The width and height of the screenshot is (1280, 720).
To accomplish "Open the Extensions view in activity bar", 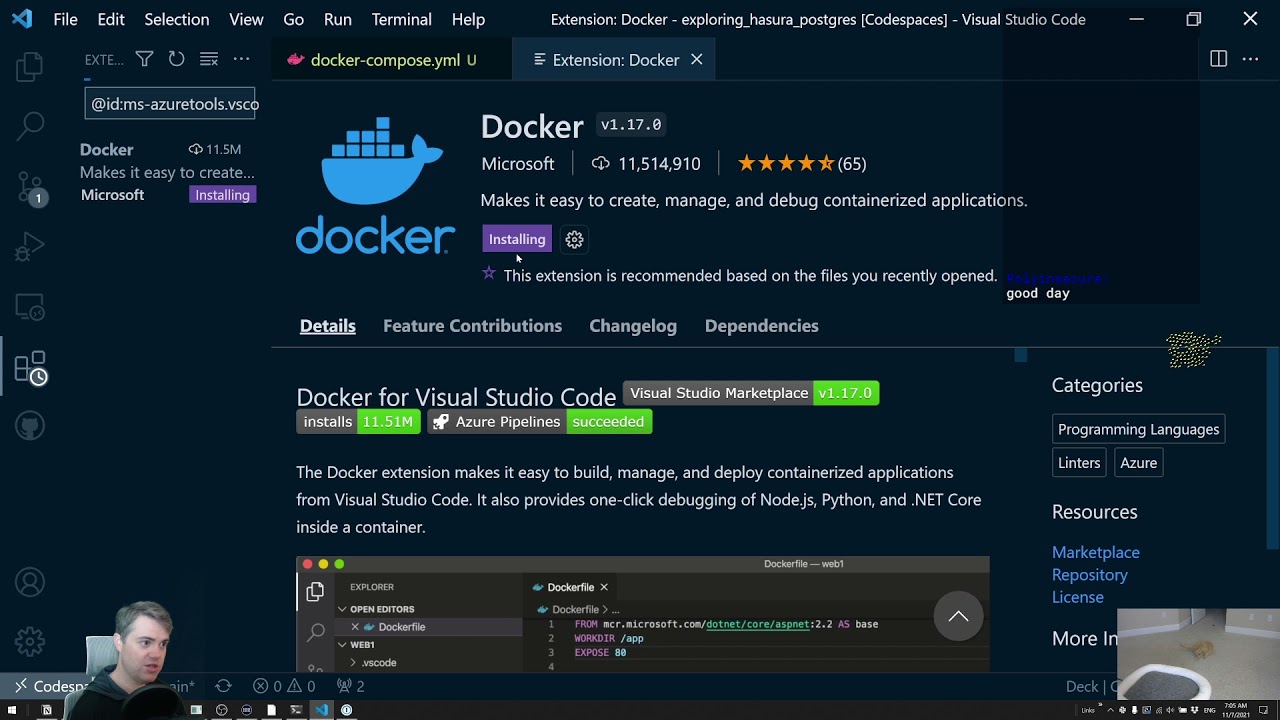I will click(30, 367).
